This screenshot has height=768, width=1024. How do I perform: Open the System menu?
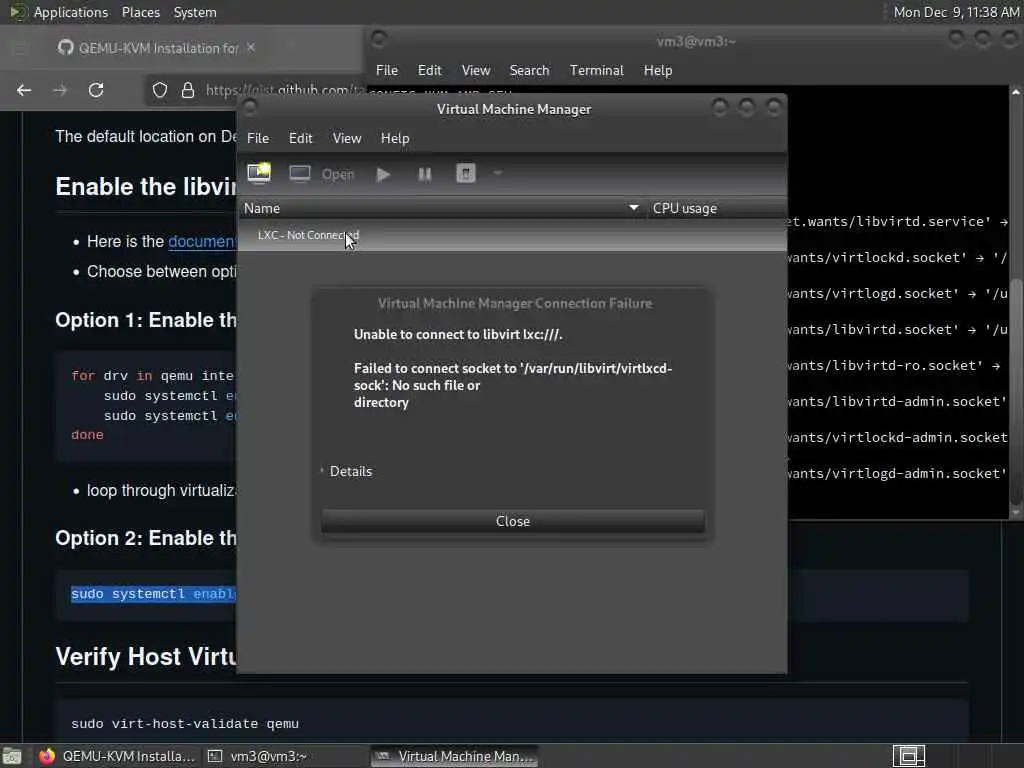click(x=195, y=12)
